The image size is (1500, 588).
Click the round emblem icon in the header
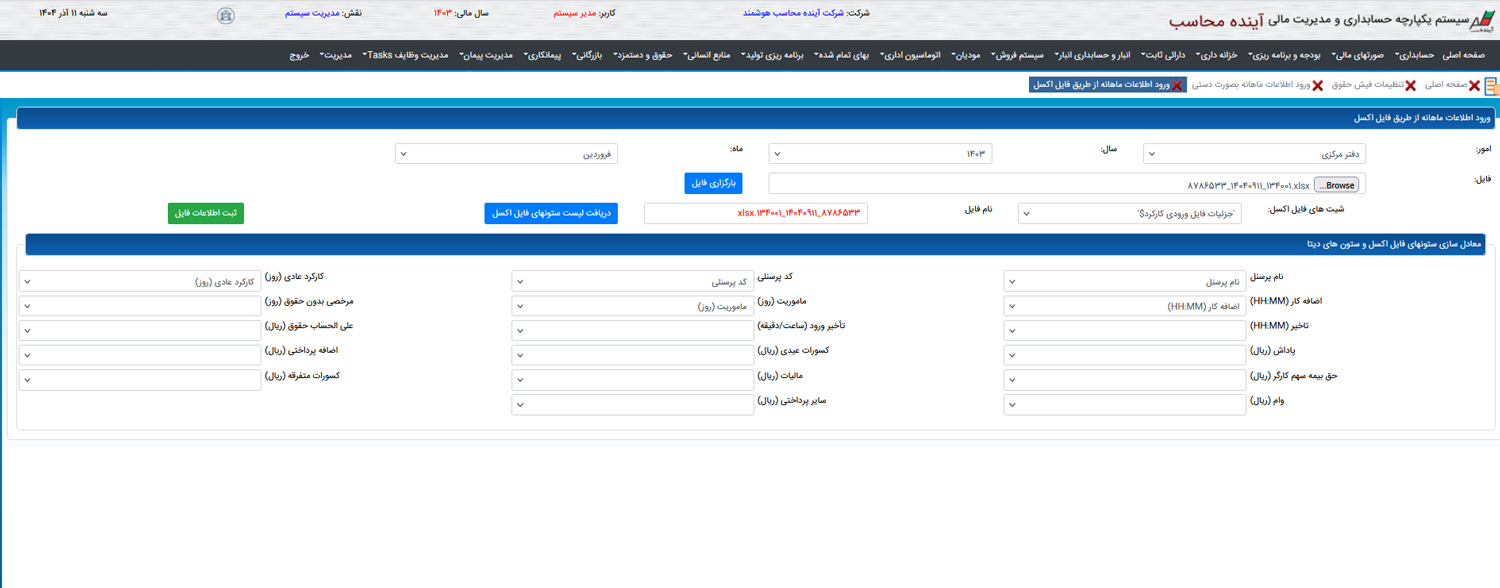pyautogui.click(x=226, y=15)
